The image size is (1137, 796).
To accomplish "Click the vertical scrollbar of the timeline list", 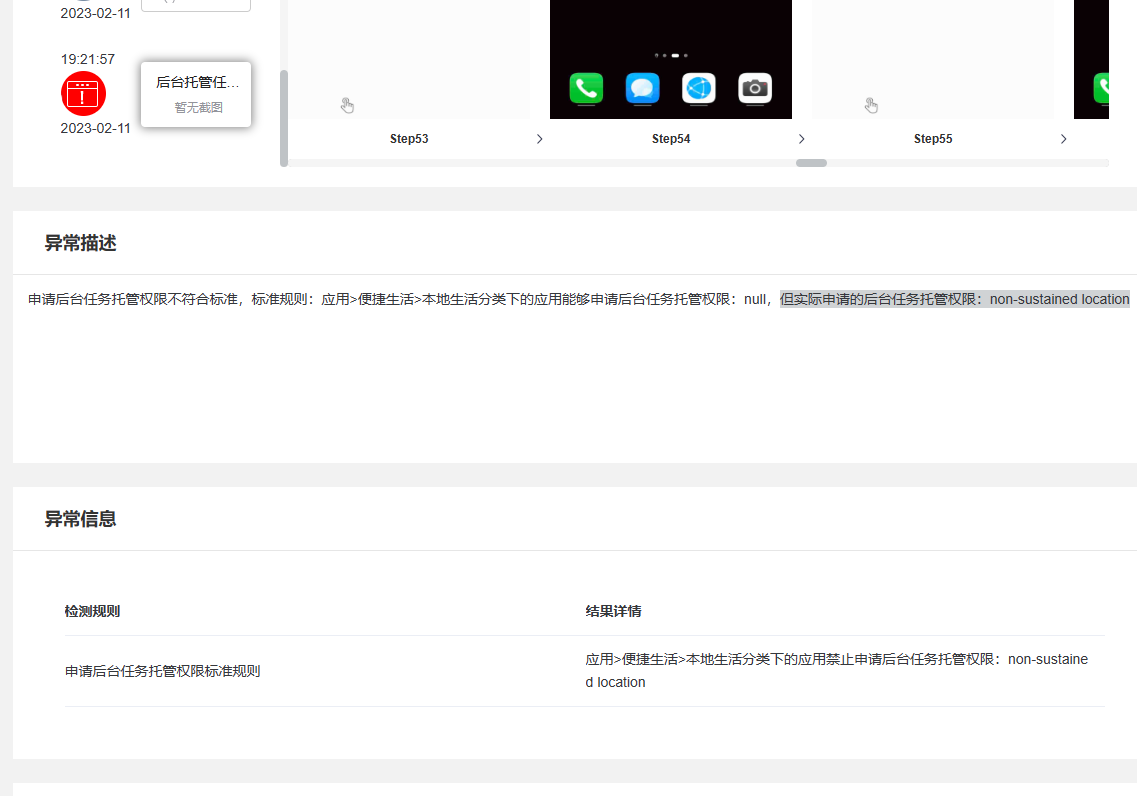I will [284, 118].
